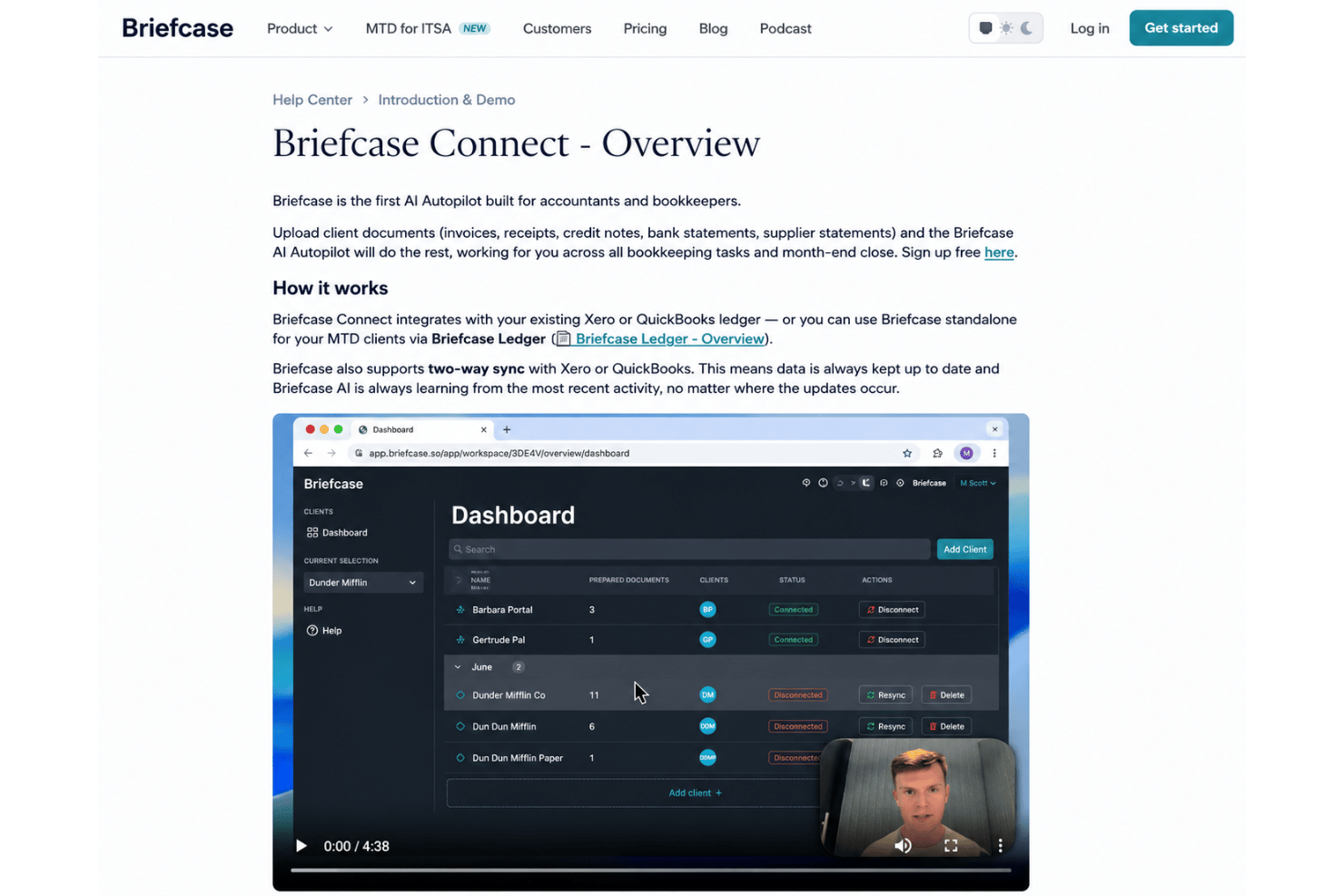Click bookmark star icon in video browser bar
The width and height of the screenshot is (1344, 896).
[x=907, y=453]
